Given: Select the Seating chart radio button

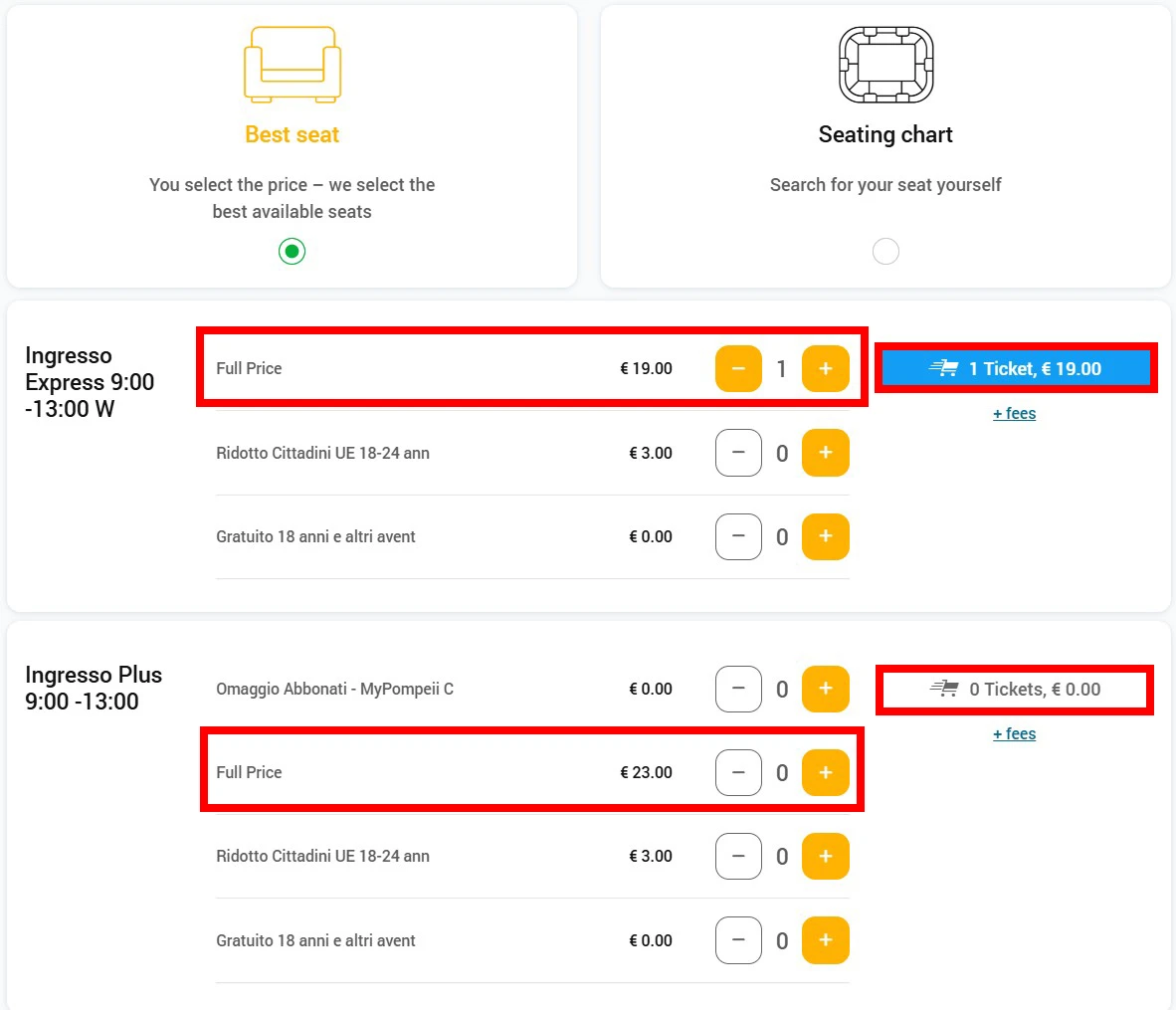Looking at the screenshot, I should [x=885, y=252].
